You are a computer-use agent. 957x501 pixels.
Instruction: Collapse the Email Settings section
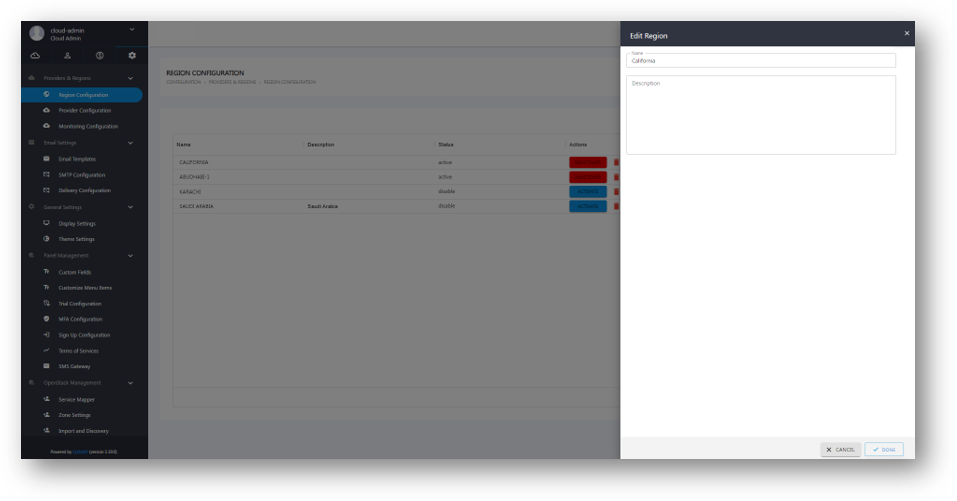[x=130, y=143]
